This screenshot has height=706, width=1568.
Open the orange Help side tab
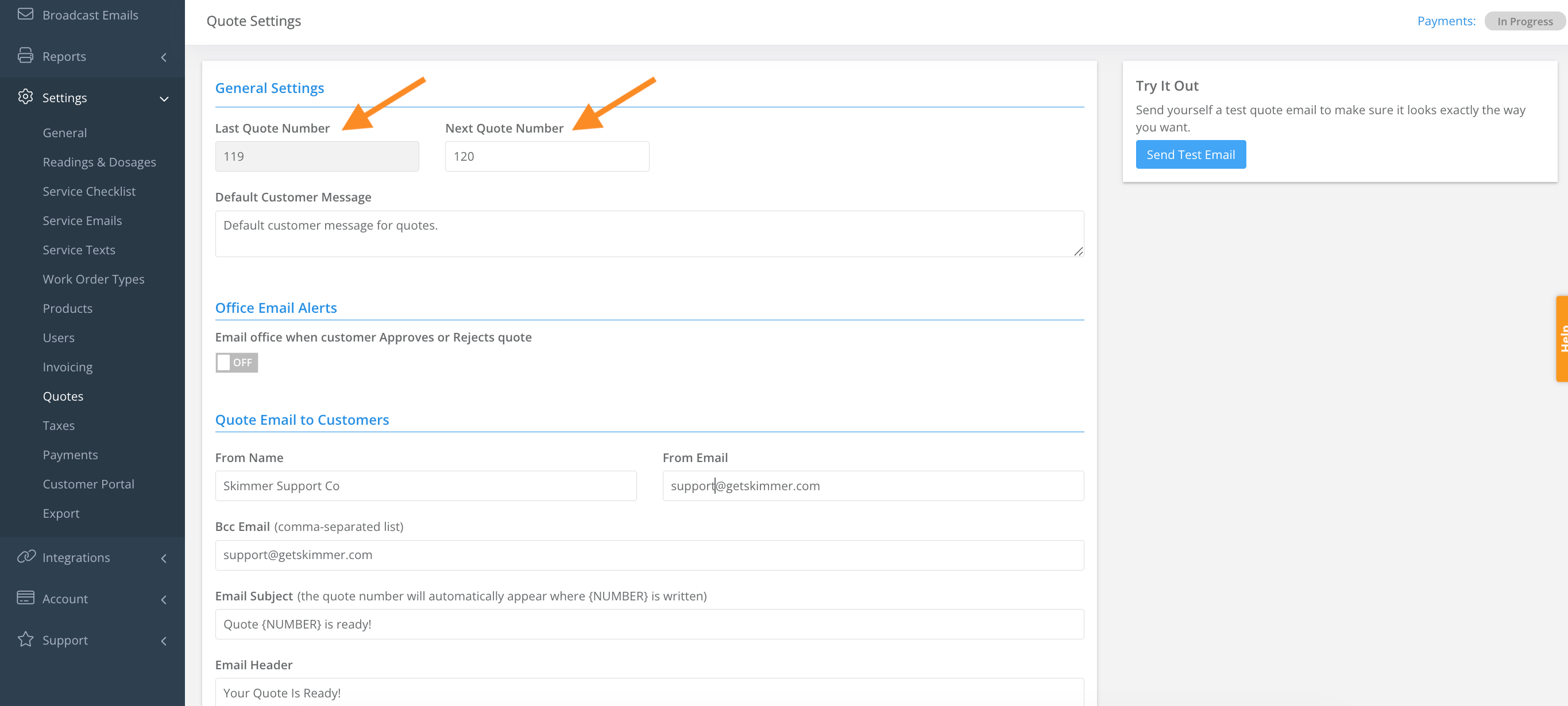coord(1561,339)
